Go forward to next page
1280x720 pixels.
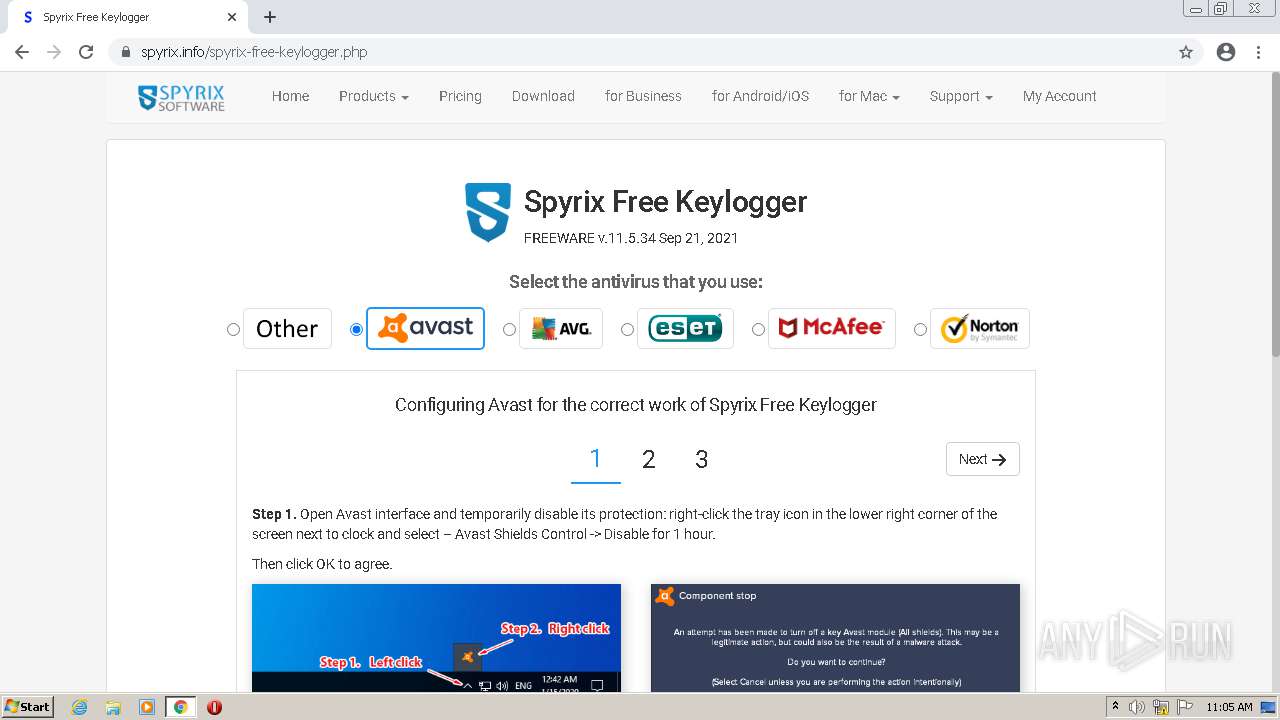click(54, 52)
